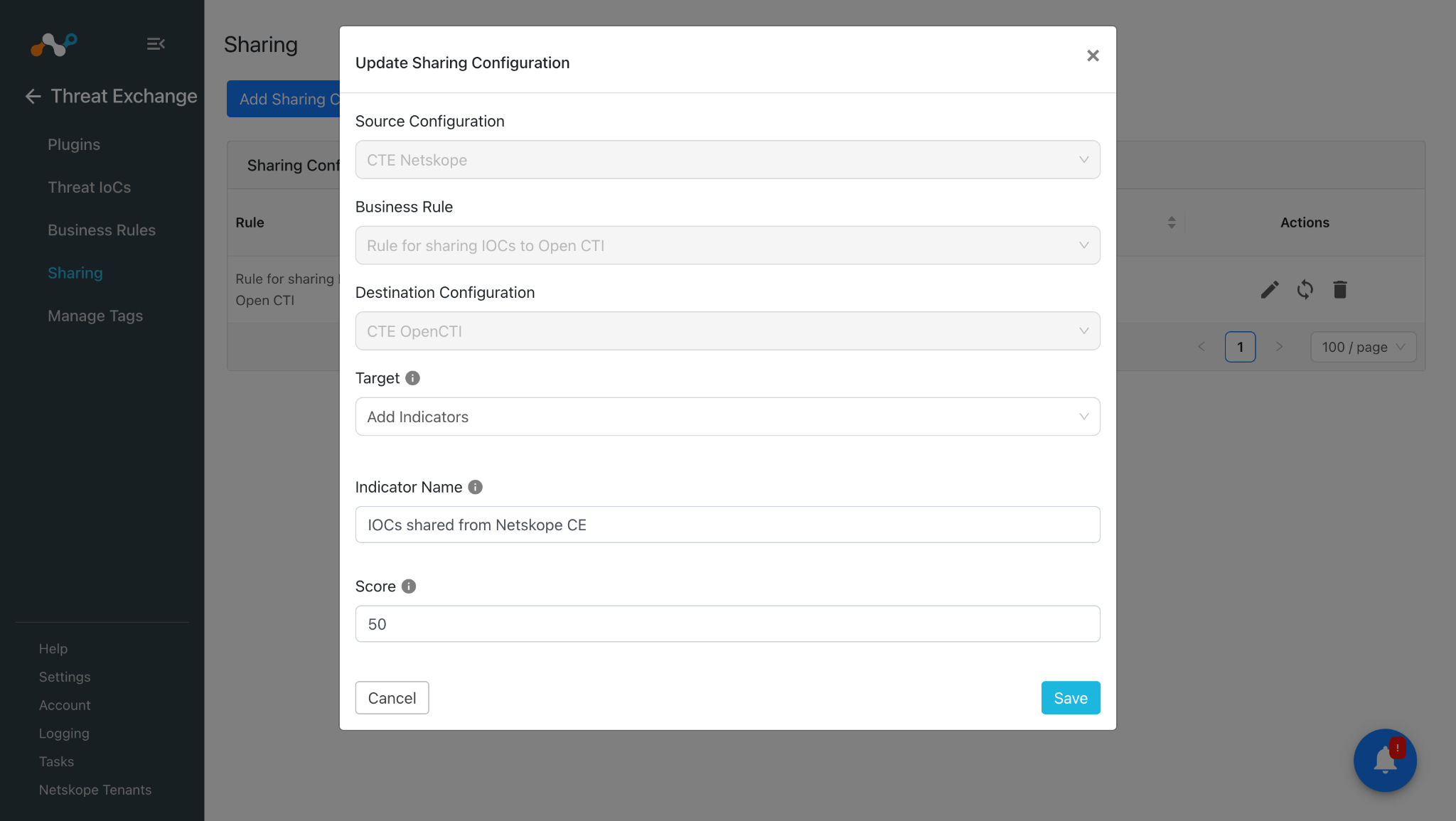Close the Update Sharing Configuration dialog
1456x821 pixels.
(x=1093, y=55)
